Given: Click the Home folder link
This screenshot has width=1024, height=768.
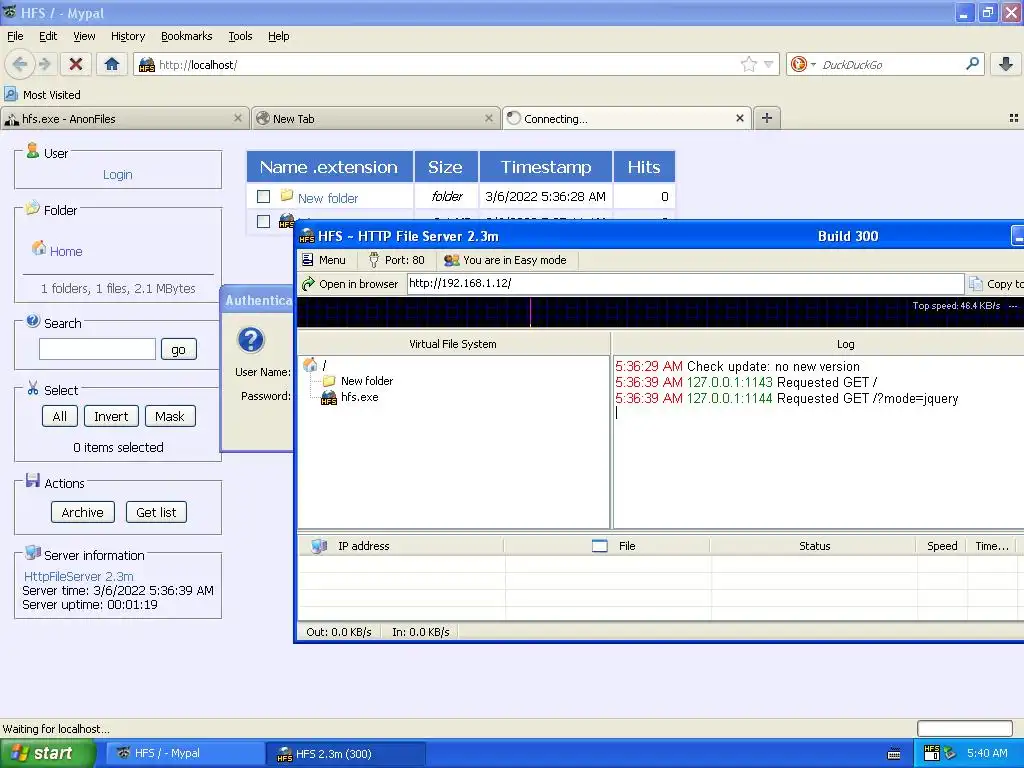Looking at the screenshot, I should 66,251.
